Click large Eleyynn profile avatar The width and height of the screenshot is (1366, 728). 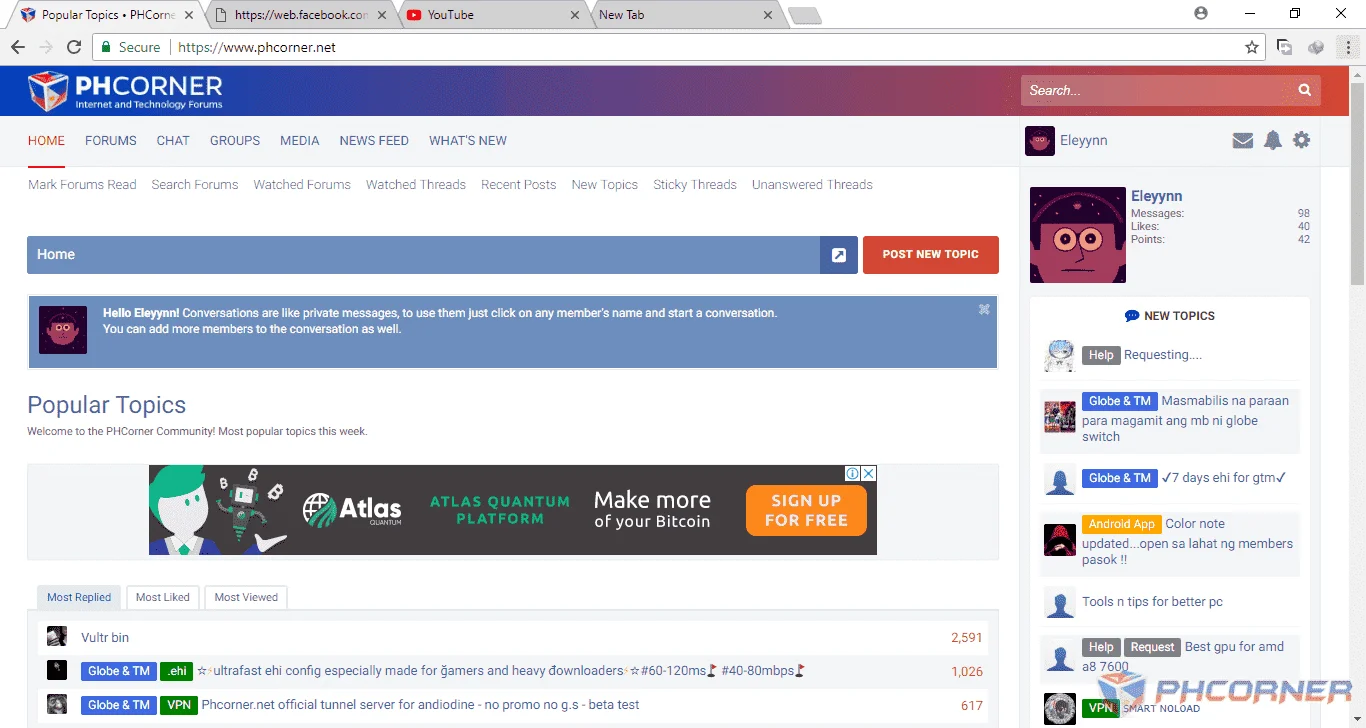pos(1078,235)
